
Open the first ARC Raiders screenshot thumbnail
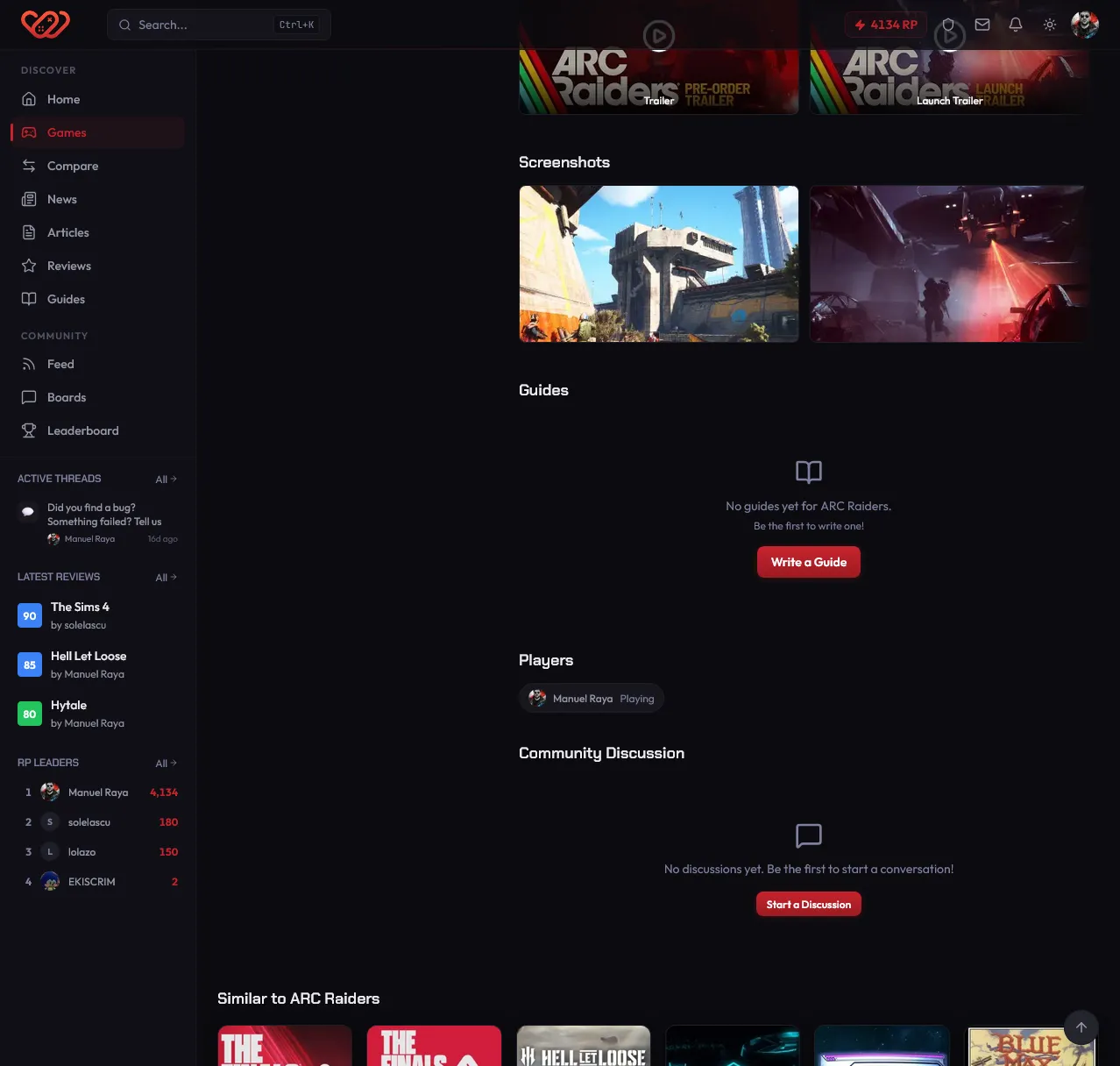(x=658, y=263)
